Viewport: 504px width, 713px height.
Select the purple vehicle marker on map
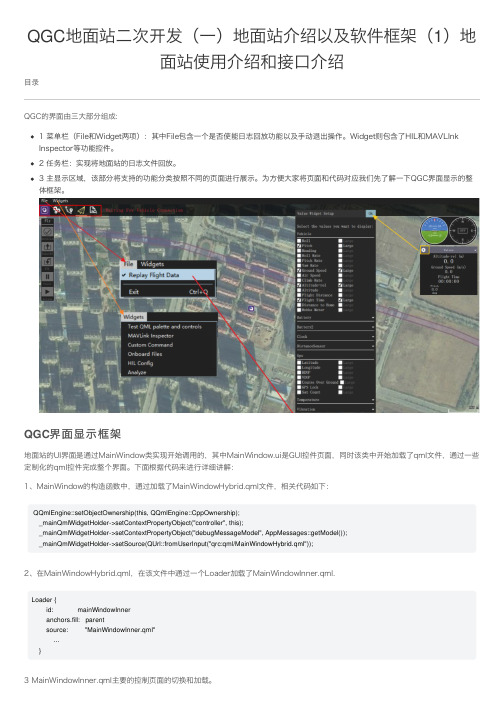point(251,309)
